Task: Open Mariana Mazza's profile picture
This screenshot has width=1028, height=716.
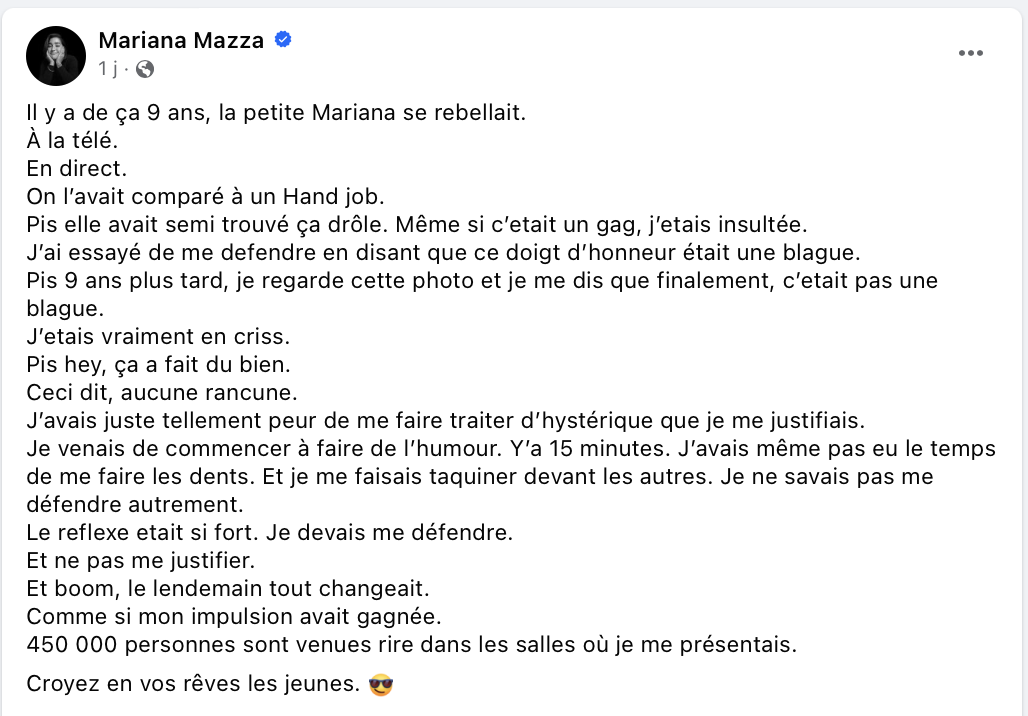Action: point(56,56)
